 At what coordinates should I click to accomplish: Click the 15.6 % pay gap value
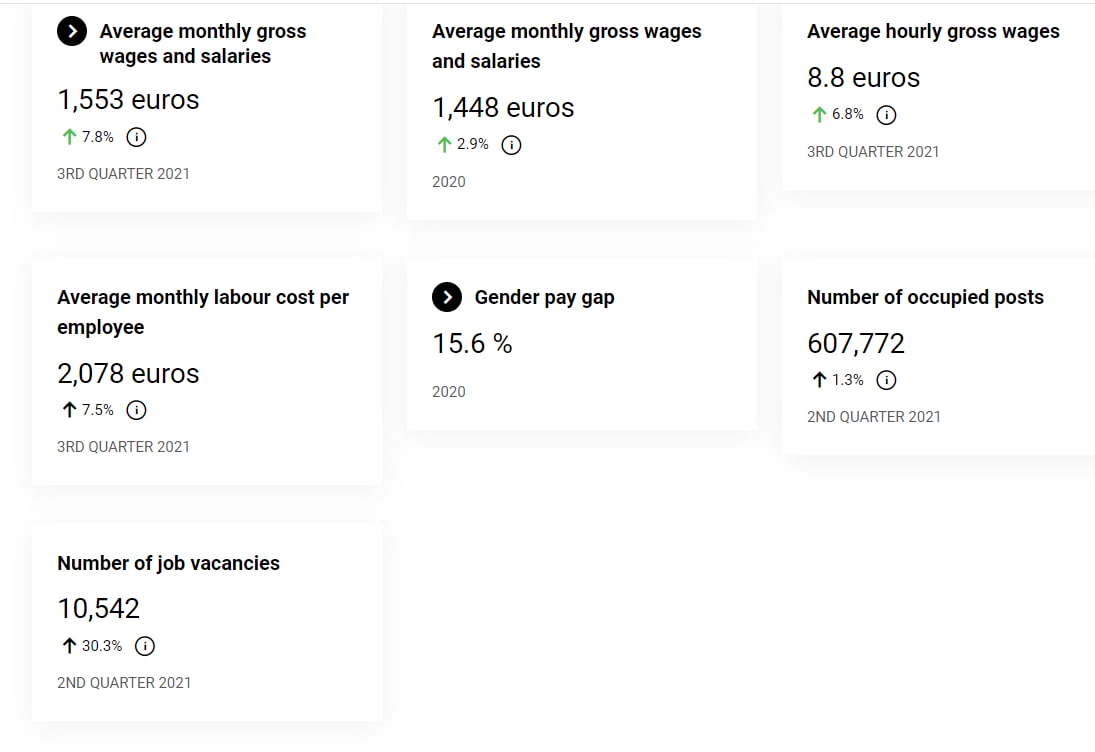point(472,344)
